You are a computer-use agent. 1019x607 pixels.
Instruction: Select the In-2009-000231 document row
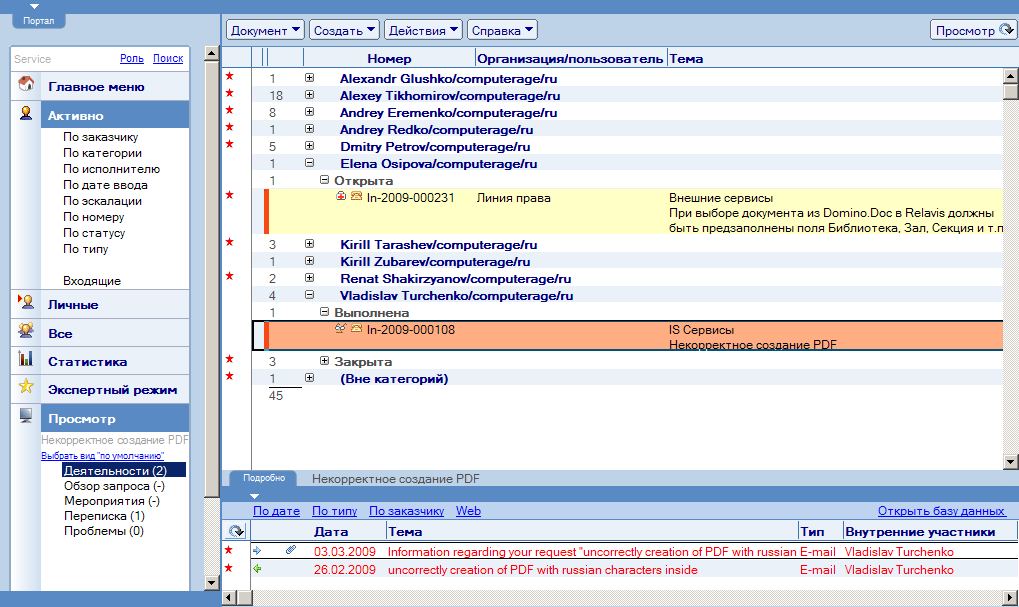click(x=410, y=198)
